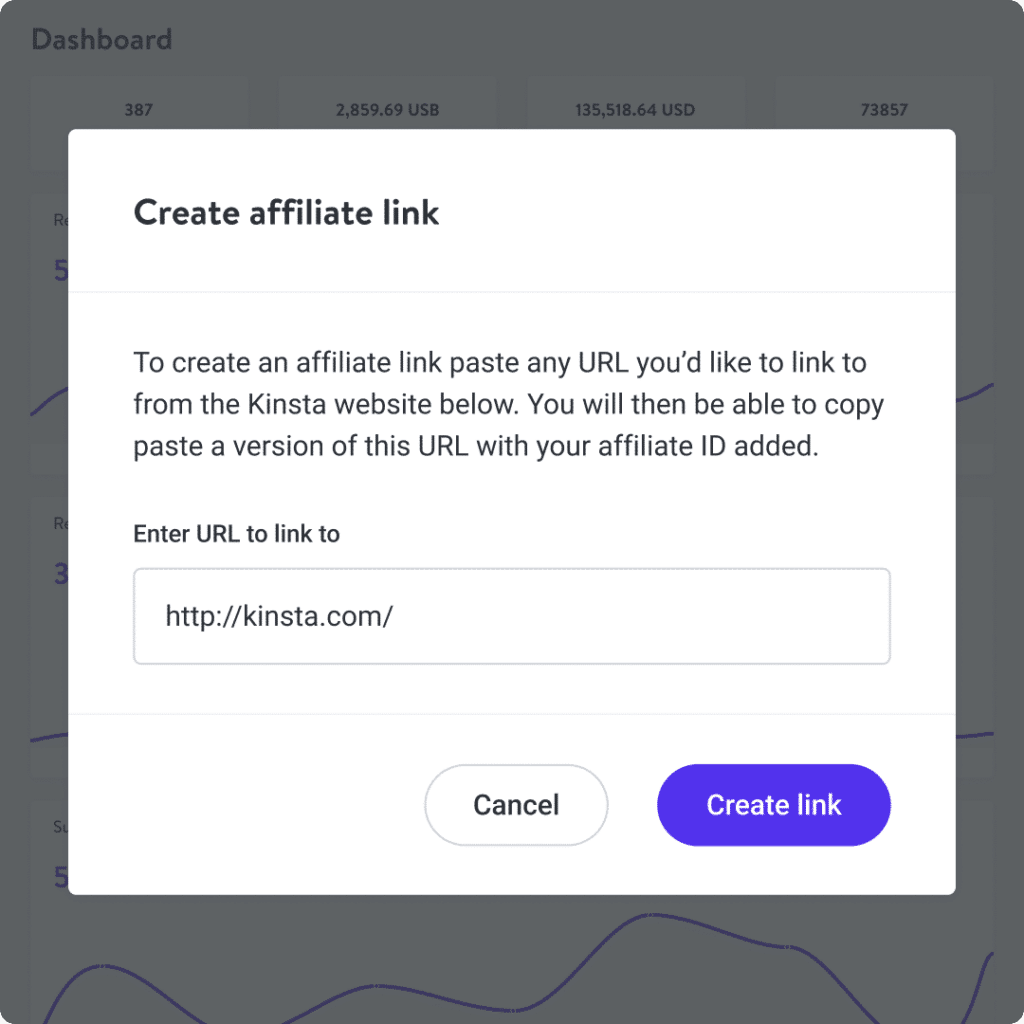Click the "Create affiliate link" dialog title
This screenshot has width=1024, height=1024.
pos(286,213)
